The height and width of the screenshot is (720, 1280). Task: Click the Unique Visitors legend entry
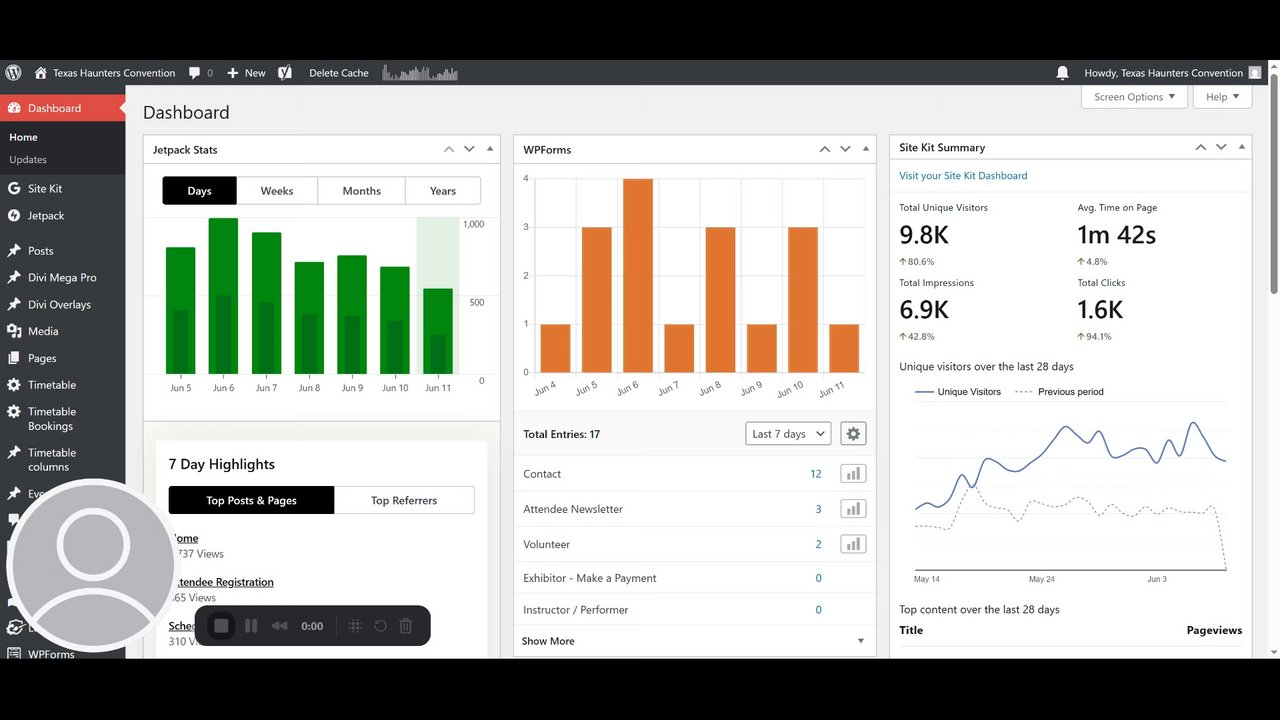point(958,392)
